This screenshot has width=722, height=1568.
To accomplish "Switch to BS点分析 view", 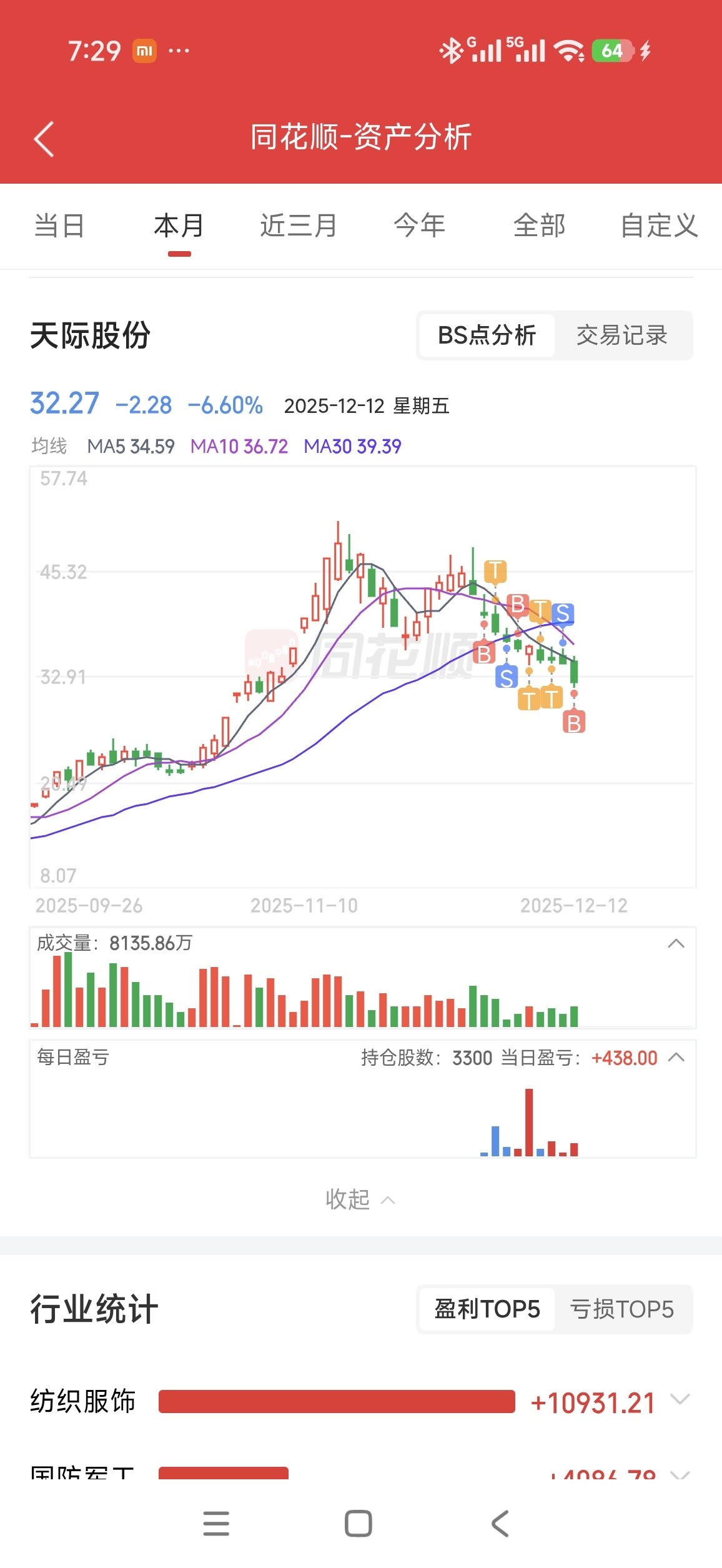I will 487,335.
